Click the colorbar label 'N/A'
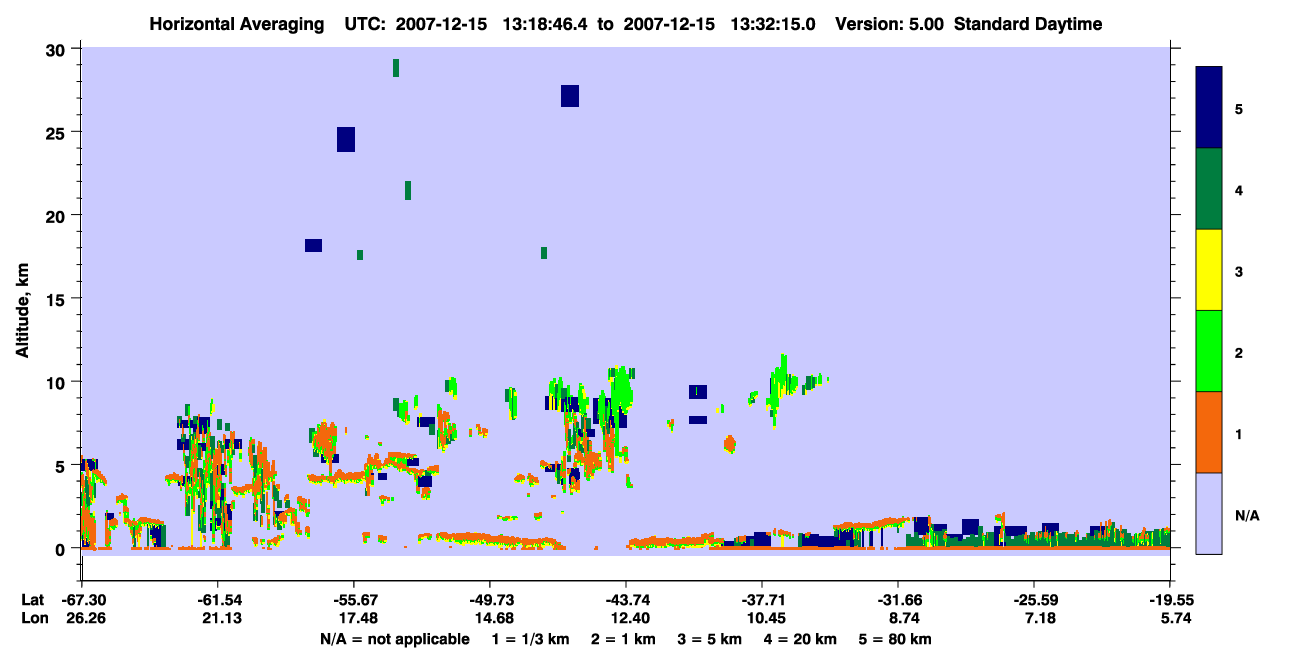The height and width of the screenshot is (667, 1300). (1247, 516)
